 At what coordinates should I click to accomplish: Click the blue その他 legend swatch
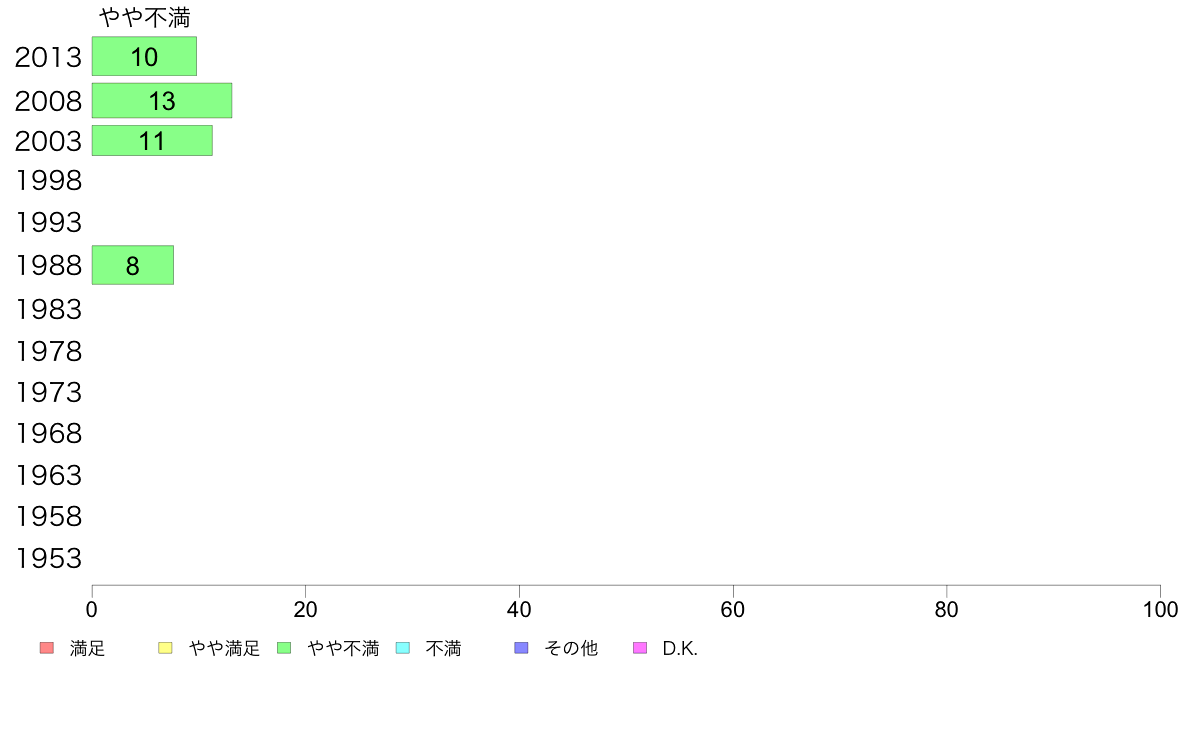pyautogui.click(x=521, y=648)
